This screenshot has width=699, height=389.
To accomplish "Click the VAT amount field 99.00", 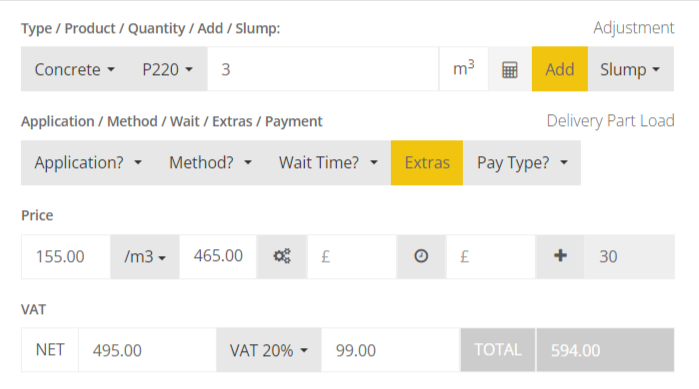I will coord(391,350).
